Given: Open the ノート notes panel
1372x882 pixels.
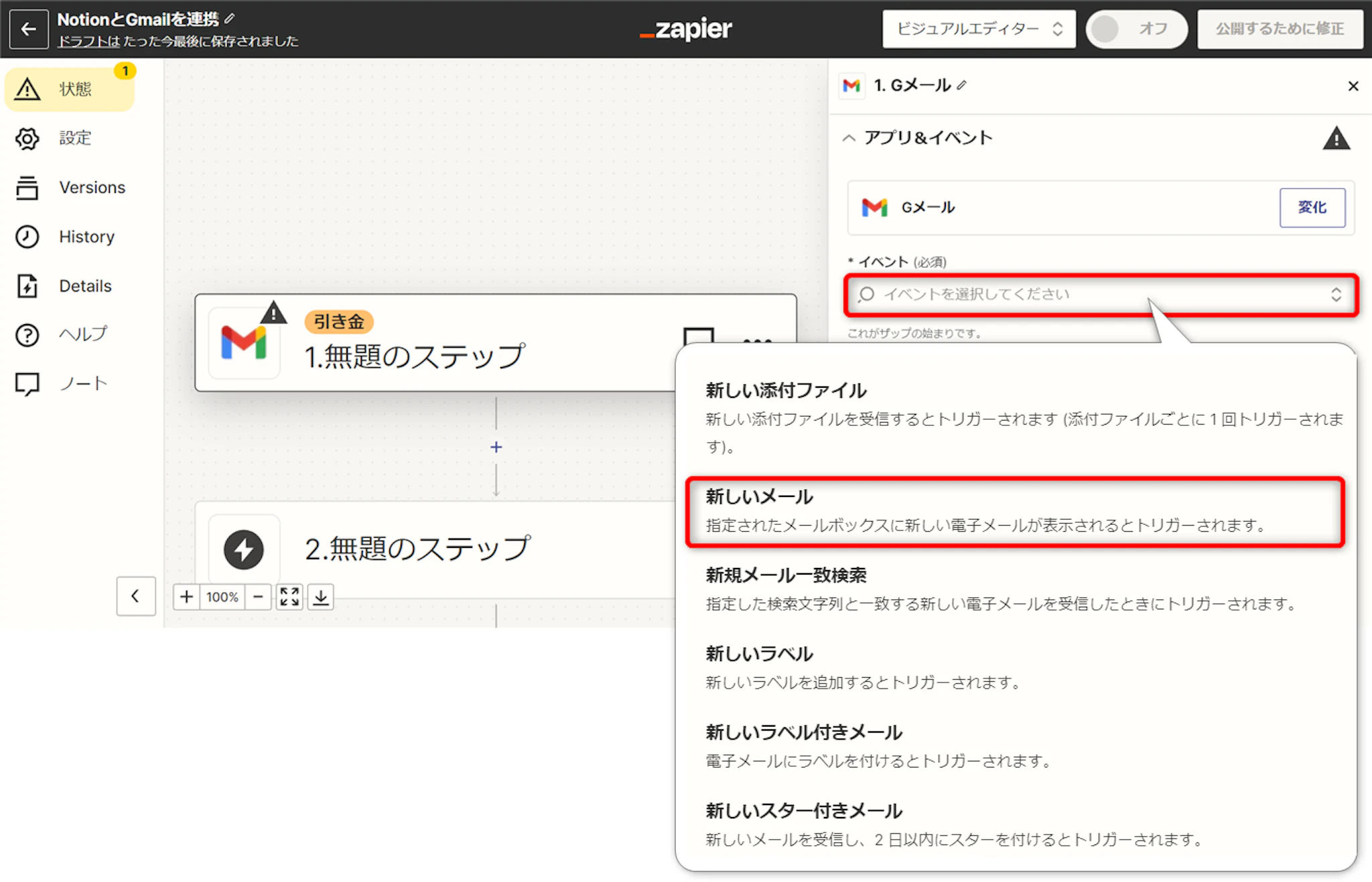Looking at the screenshot, I should click(82, 384).
